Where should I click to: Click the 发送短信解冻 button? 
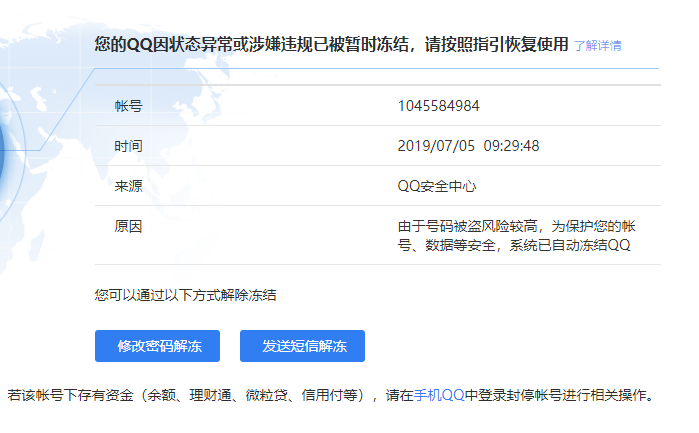click(x=302, y=346)
